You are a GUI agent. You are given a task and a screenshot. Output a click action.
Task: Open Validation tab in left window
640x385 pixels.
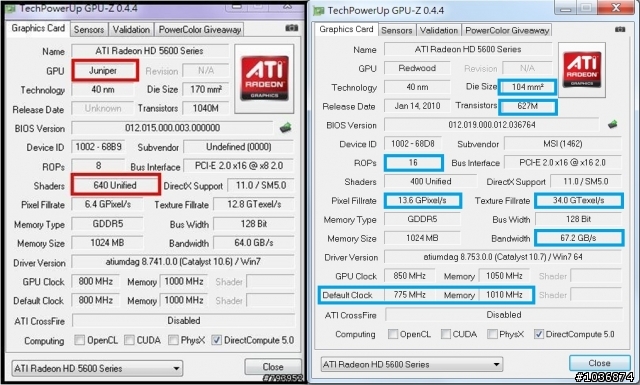point(131,30)
